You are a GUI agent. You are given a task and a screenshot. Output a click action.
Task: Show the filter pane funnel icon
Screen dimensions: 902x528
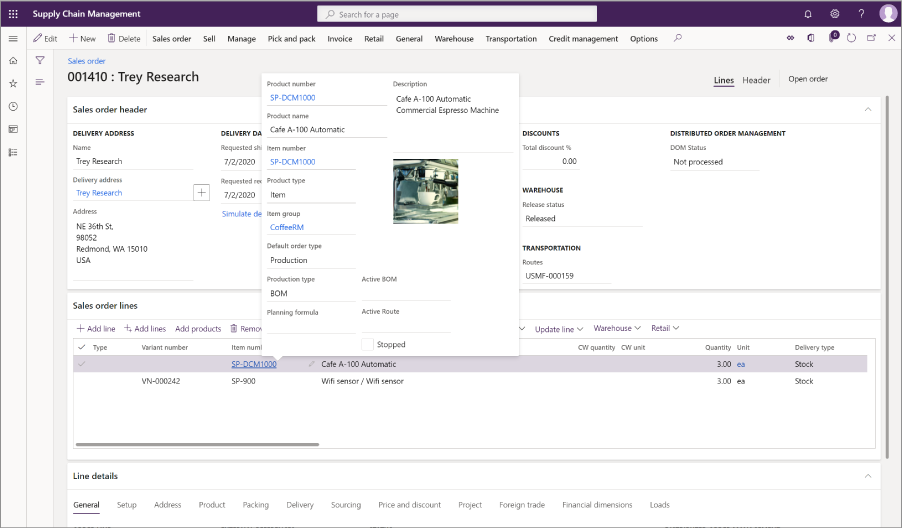(40, 60)
